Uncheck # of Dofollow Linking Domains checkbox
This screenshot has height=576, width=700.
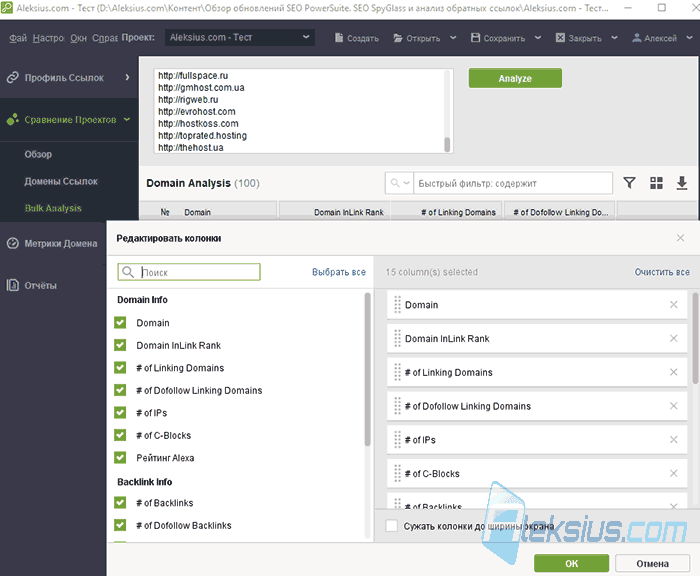(x=120, y=390)
